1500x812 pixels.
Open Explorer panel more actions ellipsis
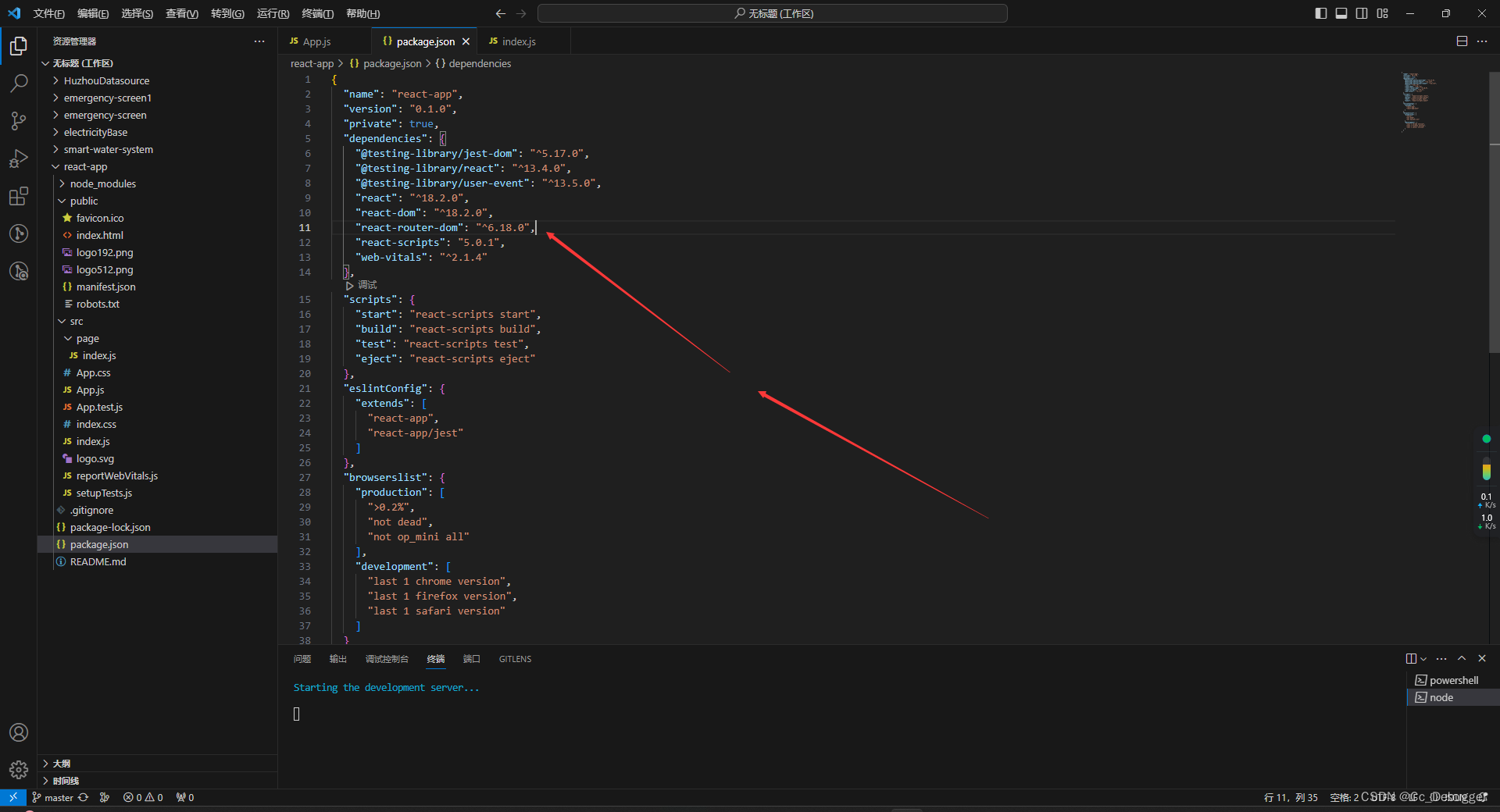point(259,41)
